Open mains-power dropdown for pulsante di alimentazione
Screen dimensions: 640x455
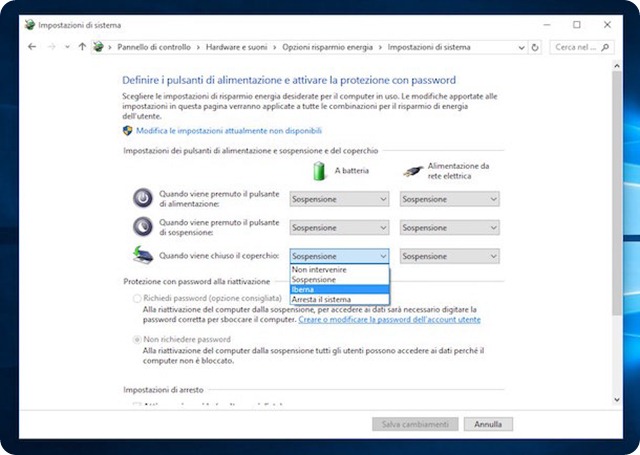(449, 199)
